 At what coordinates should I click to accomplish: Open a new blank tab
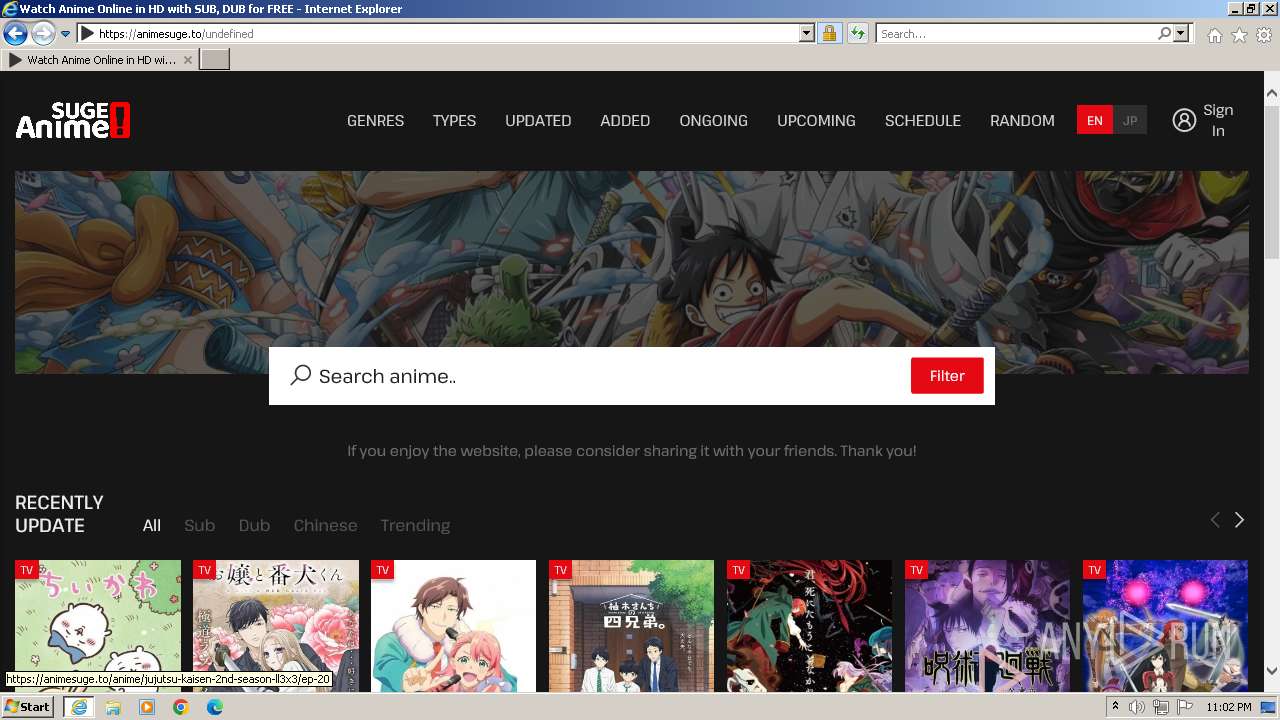tap(215, 60)
